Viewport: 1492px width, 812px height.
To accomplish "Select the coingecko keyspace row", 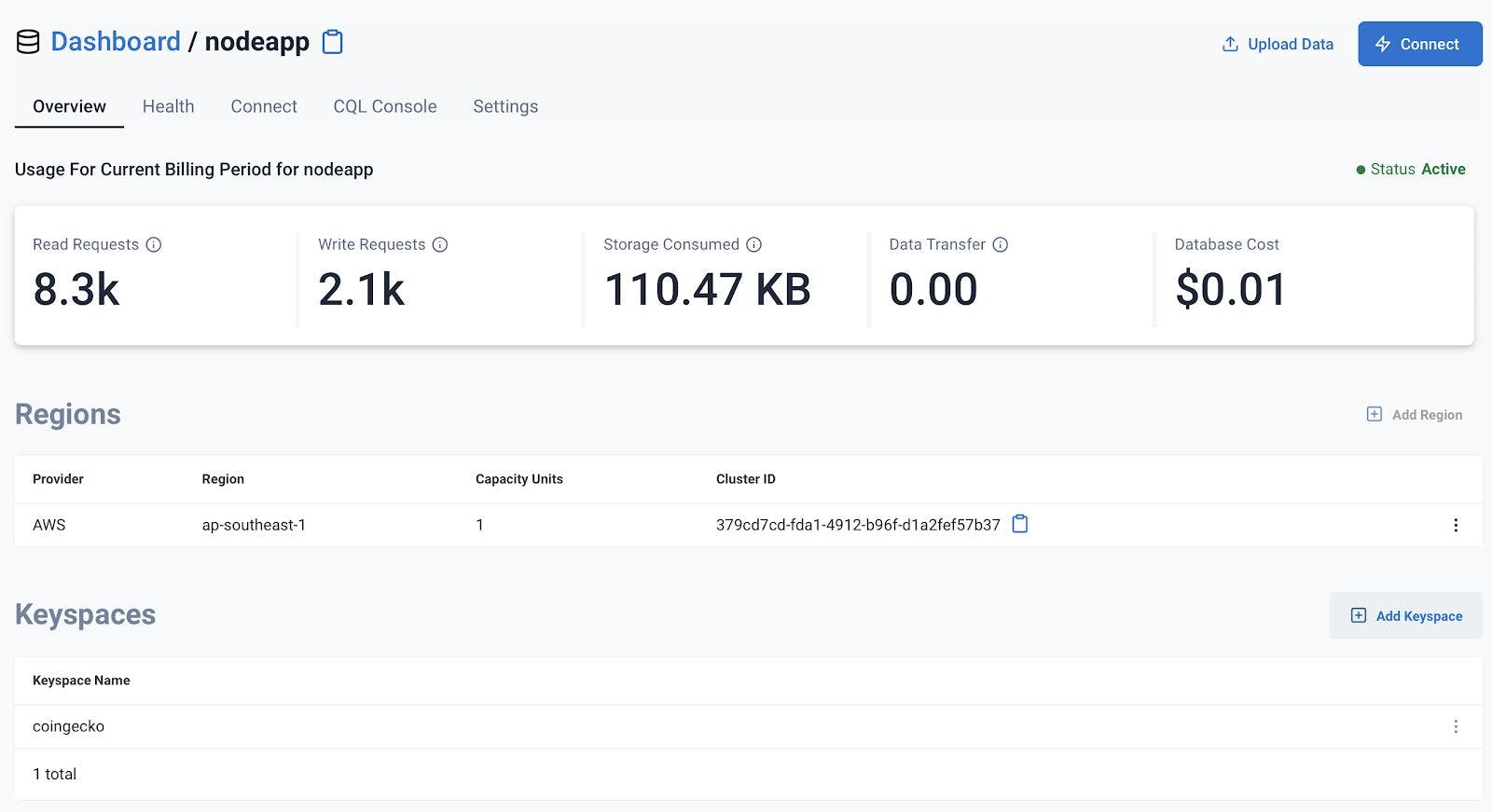I will (x=69, y=726).
